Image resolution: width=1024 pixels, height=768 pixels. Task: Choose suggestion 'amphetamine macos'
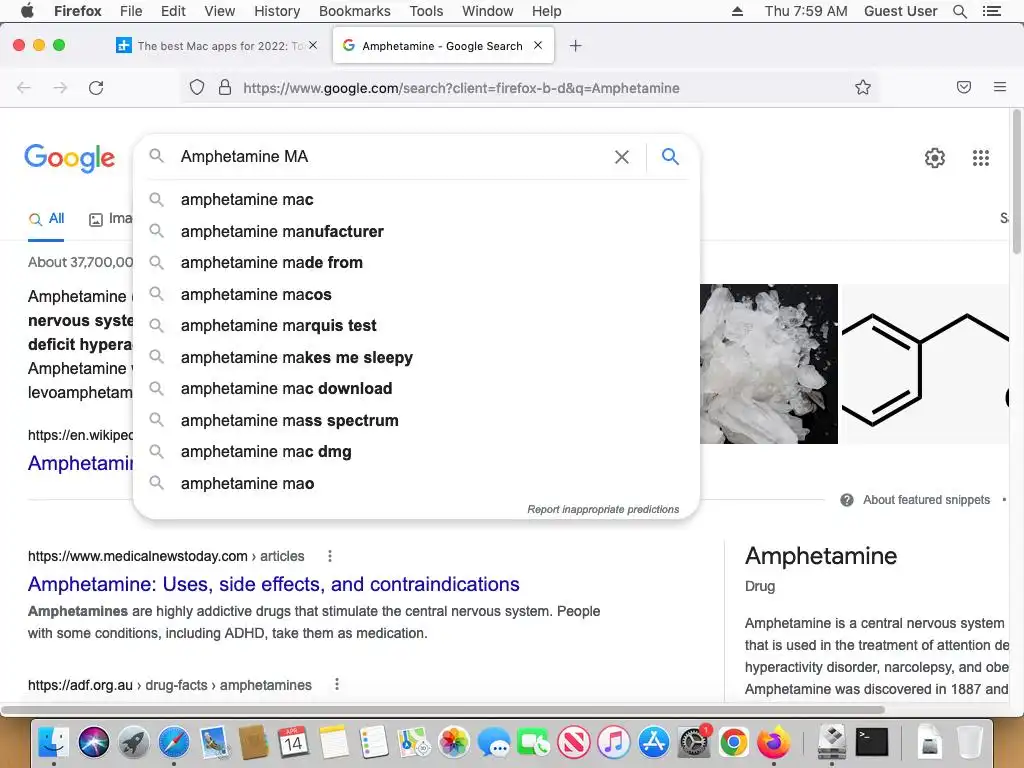[416, 295]
